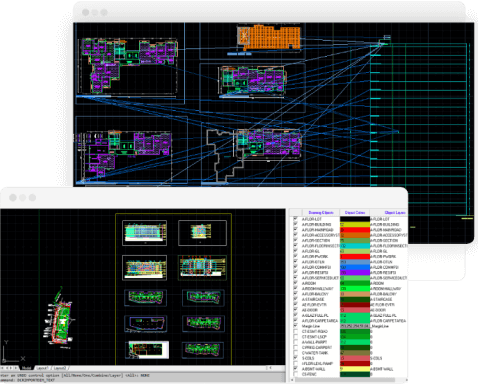Uncheck the A-BSMT WALL row checkbox
The width and height of the screenshot is (478, 384).
295,369
